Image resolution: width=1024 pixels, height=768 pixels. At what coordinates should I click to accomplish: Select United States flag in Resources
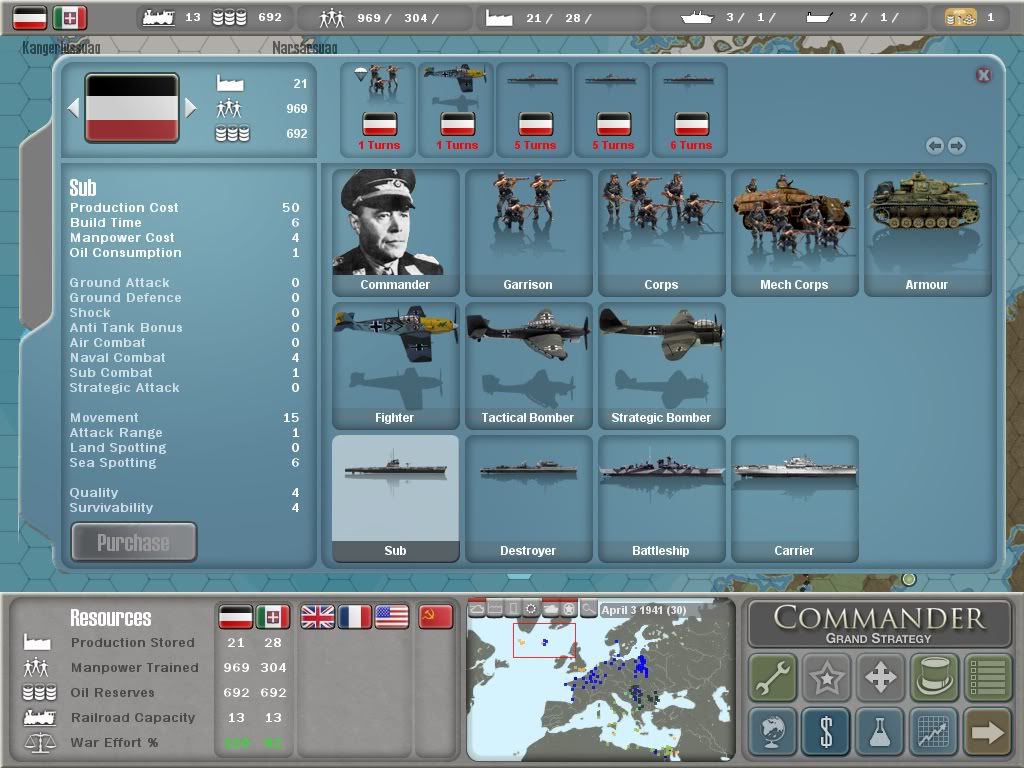(x=392, y=616)
